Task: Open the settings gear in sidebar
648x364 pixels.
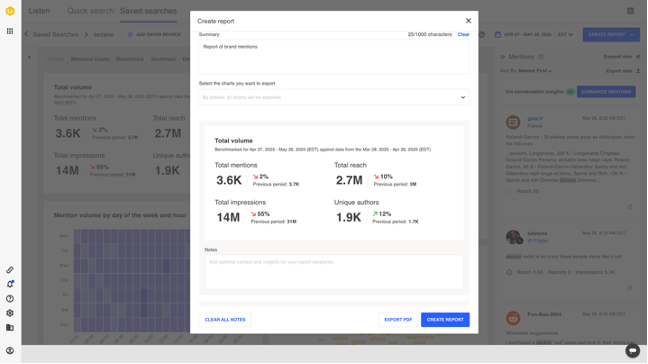Action: [10, 313]
